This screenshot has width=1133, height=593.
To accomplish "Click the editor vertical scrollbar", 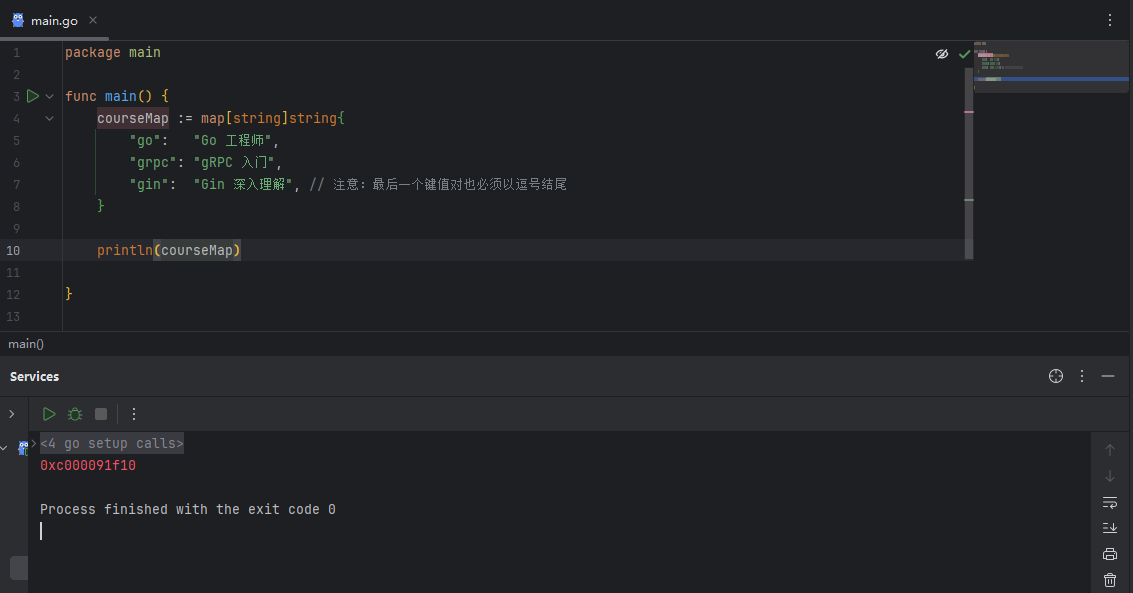I will click(x=969, y=163).
